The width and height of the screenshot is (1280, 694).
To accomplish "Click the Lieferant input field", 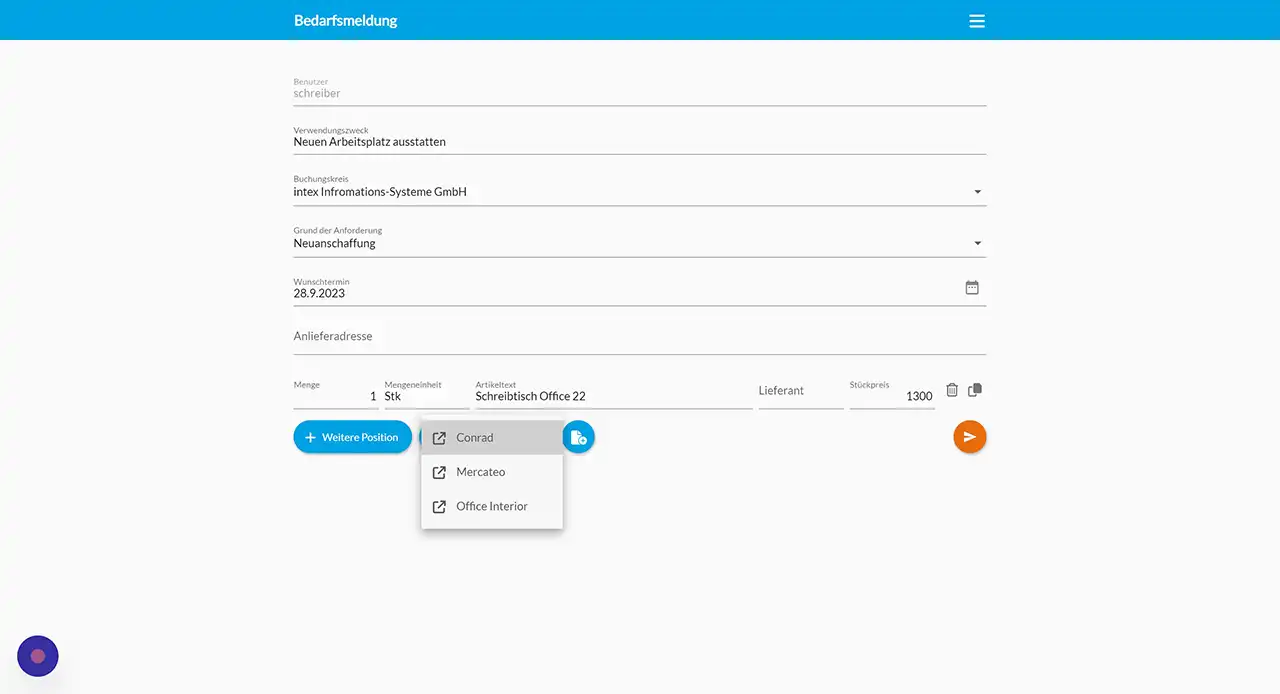I will pyautogui.click(x=800, y=391).
